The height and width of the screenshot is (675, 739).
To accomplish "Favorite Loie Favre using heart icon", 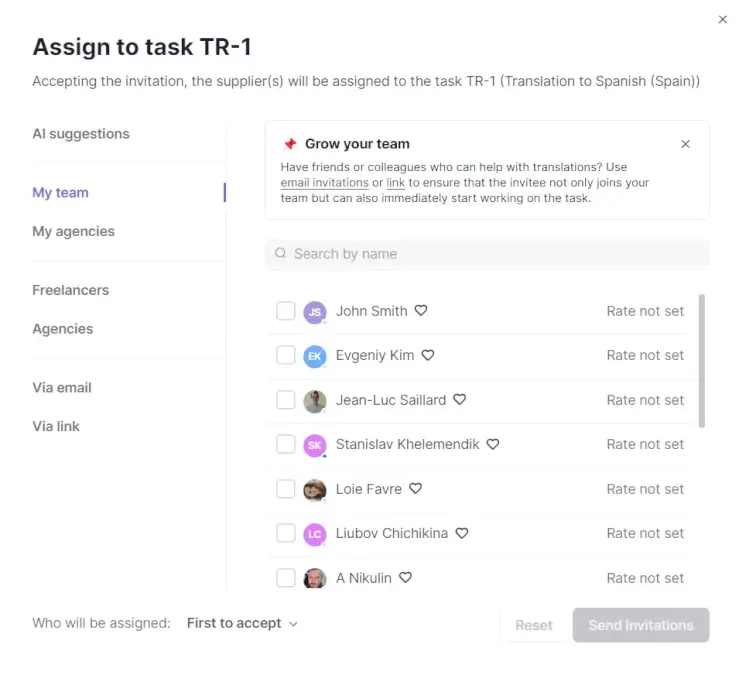I will click(415, 488).
